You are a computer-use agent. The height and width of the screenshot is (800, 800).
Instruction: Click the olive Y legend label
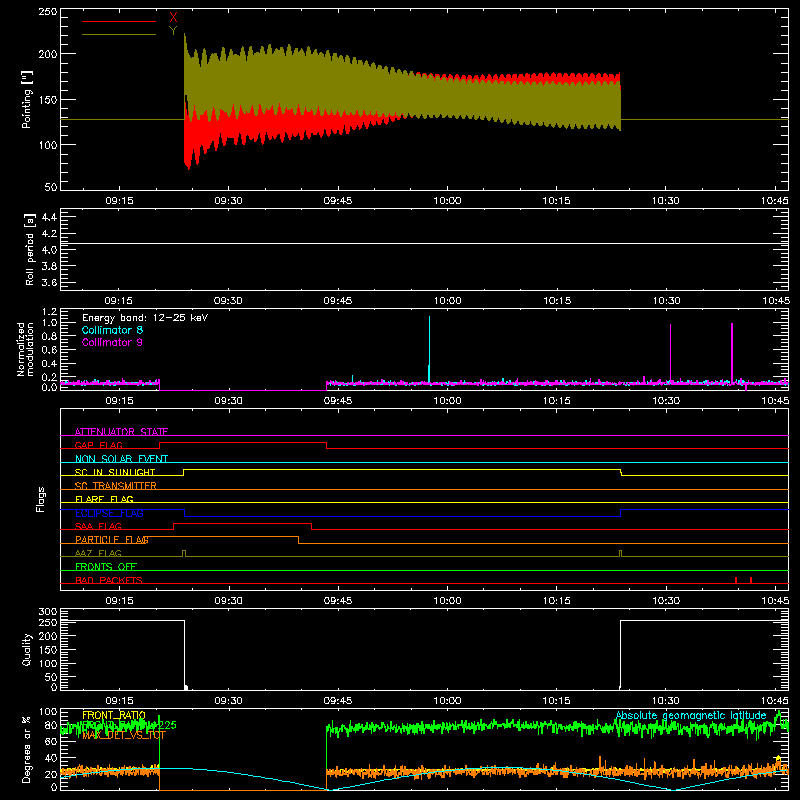(x=173, y=31)
